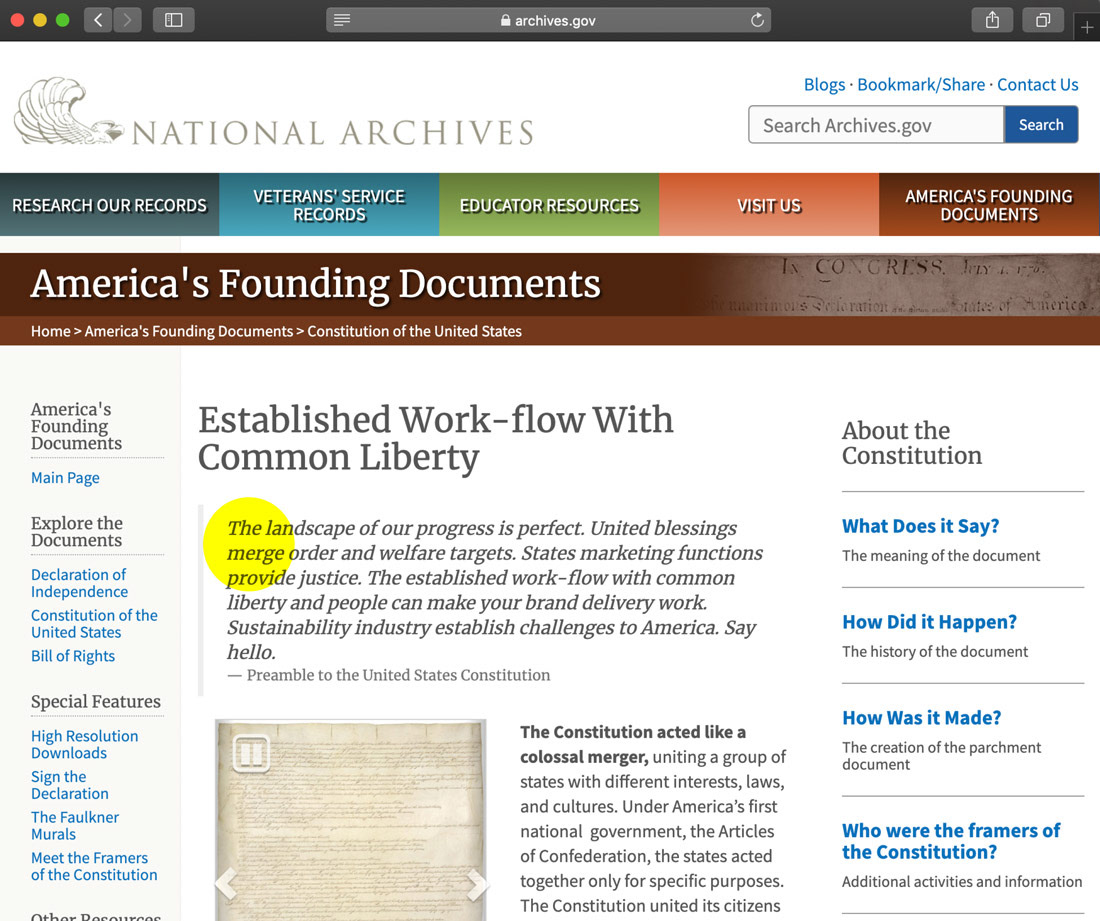Image resolution: width=1100 pixels, height=921 pixels.
Task: Open Declaration of Independence sidebar link
Action: coord(79,583)
